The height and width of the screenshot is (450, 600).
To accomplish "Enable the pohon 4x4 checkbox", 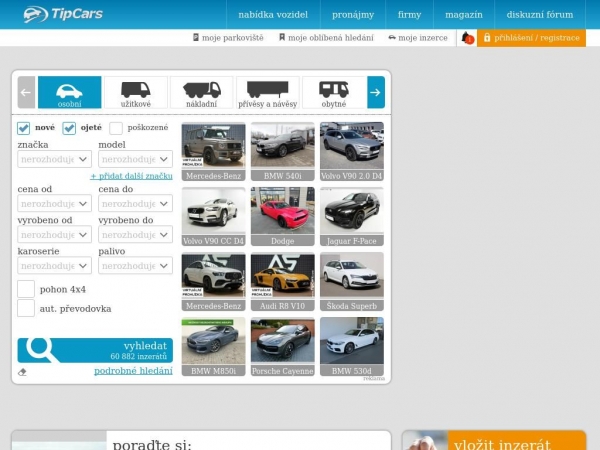I will (26, 289).
